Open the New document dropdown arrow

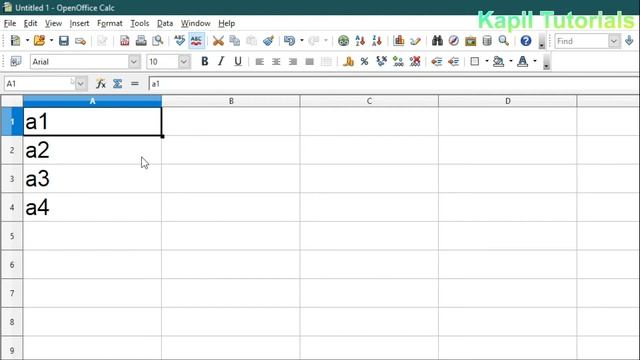27,41
